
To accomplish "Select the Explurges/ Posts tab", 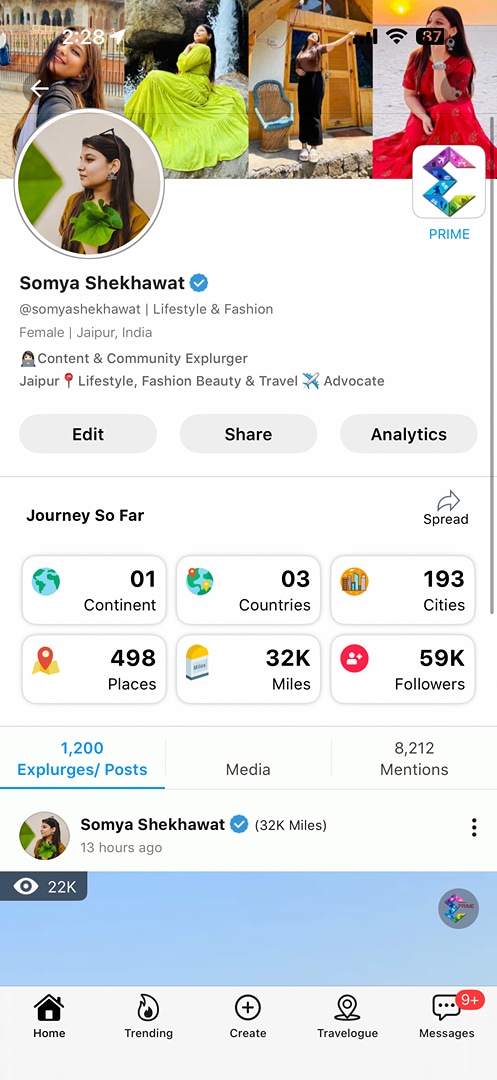I will 83,758.
